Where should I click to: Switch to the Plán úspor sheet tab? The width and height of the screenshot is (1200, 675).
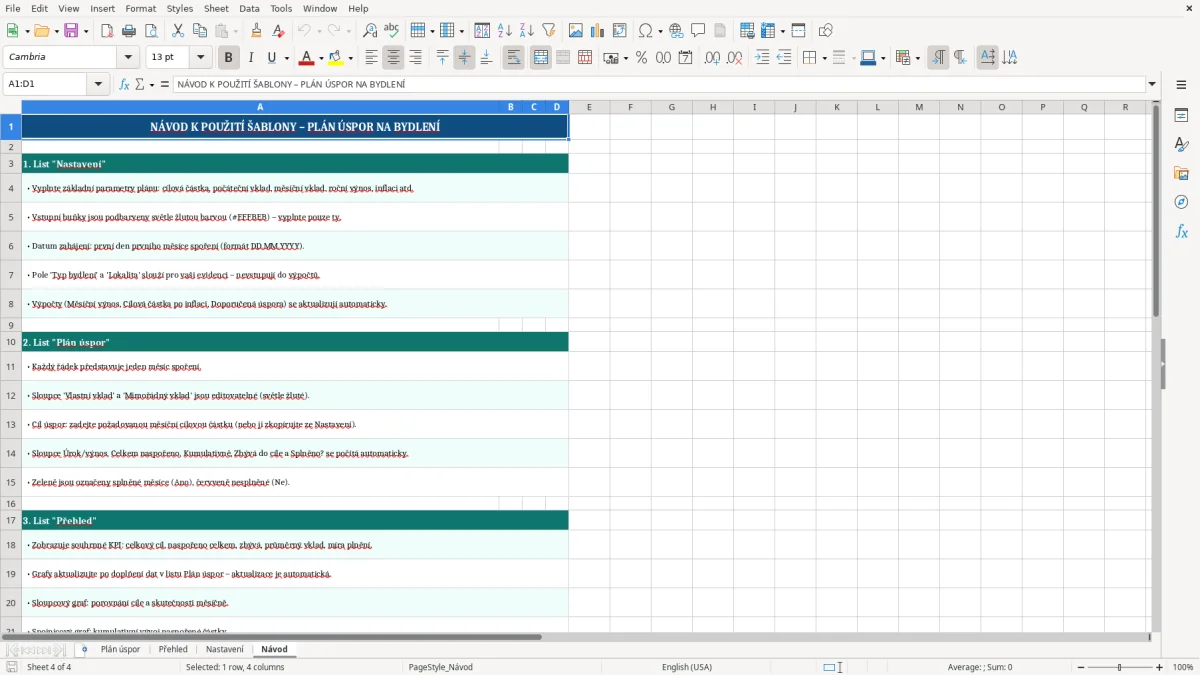click(x=120, y=649)
